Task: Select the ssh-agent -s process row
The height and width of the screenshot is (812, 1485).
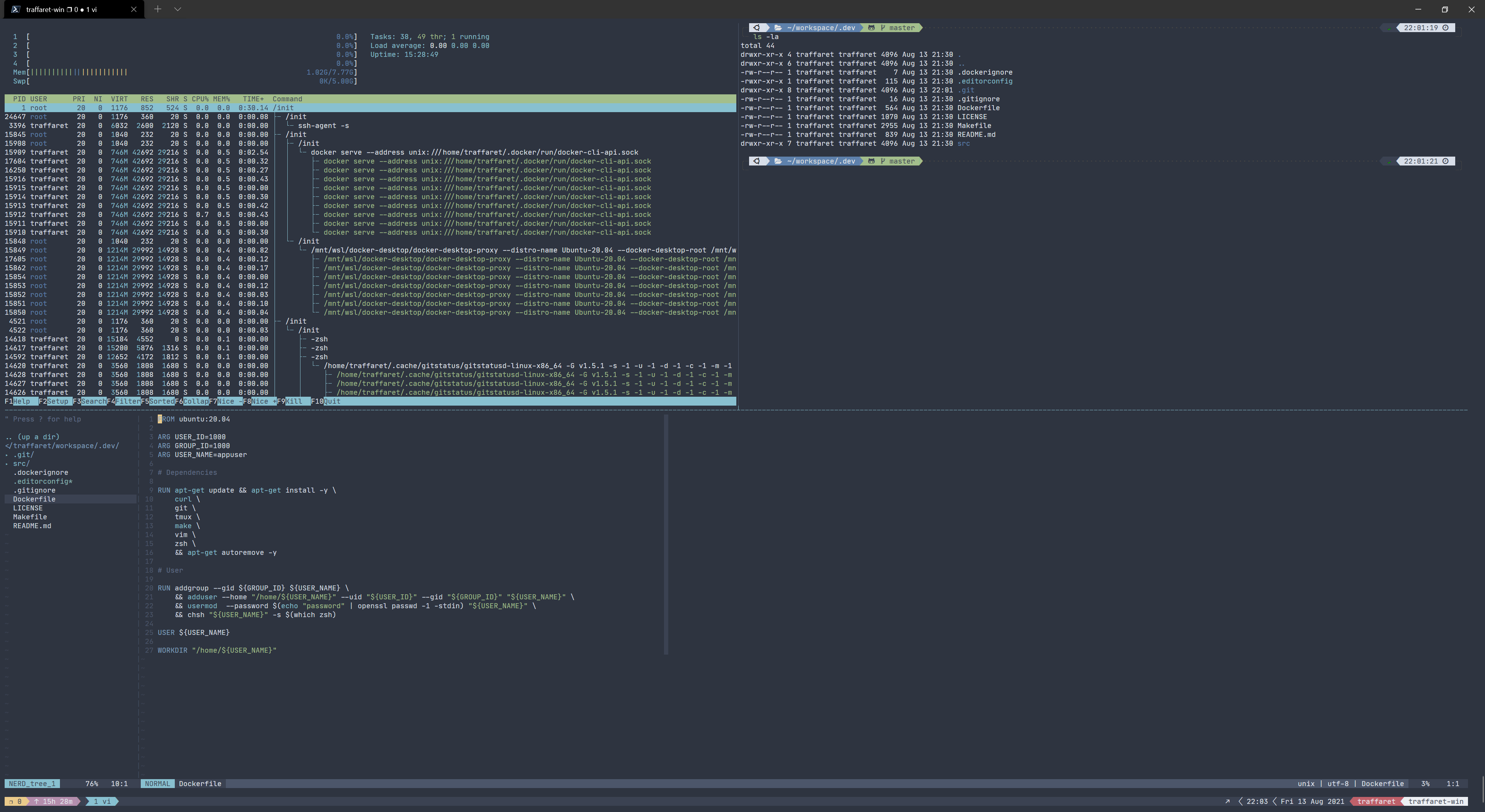Action: [370, 126]
